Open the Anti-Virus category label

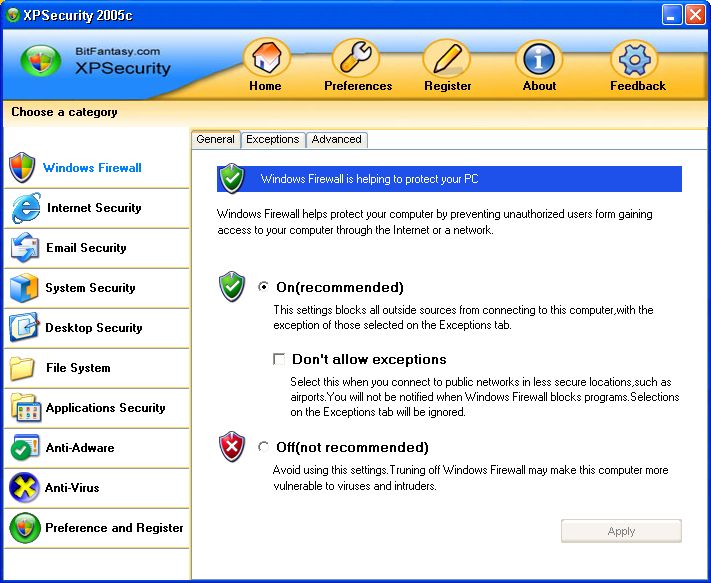click(72, 487)
